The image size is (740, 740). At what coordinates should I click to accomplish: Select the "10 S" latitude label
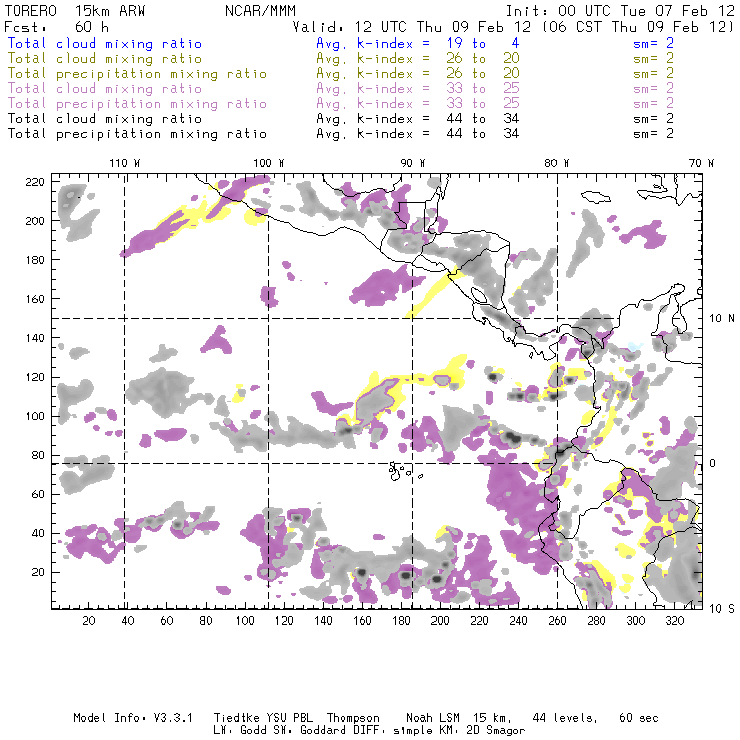pos(722,609)
